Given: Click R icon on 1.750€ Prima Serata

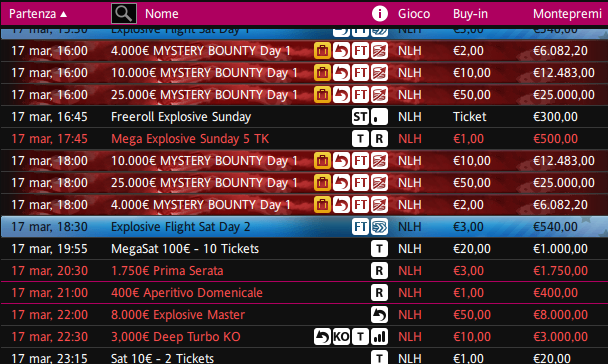Looking at the screenshot, I should point(379,271).
